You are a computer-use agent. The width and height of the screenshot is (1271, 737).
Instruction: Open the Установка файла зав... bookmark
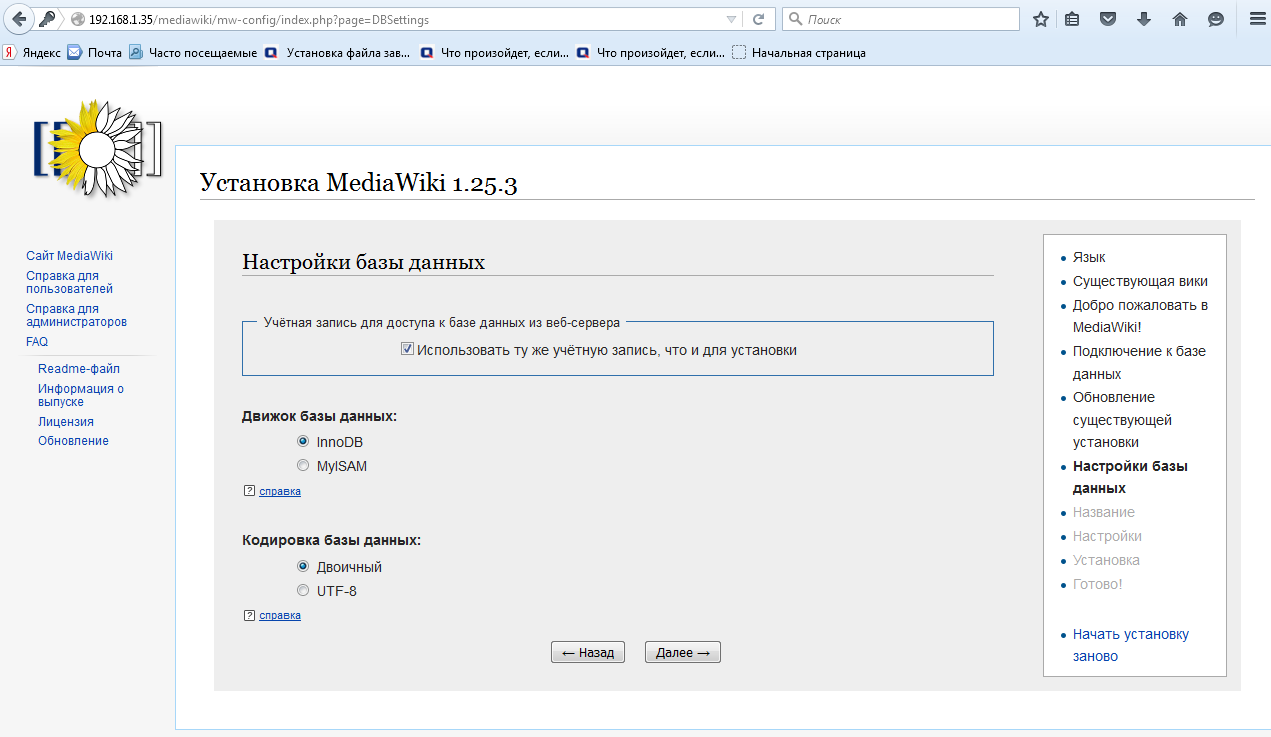click(x=338, y=53)
